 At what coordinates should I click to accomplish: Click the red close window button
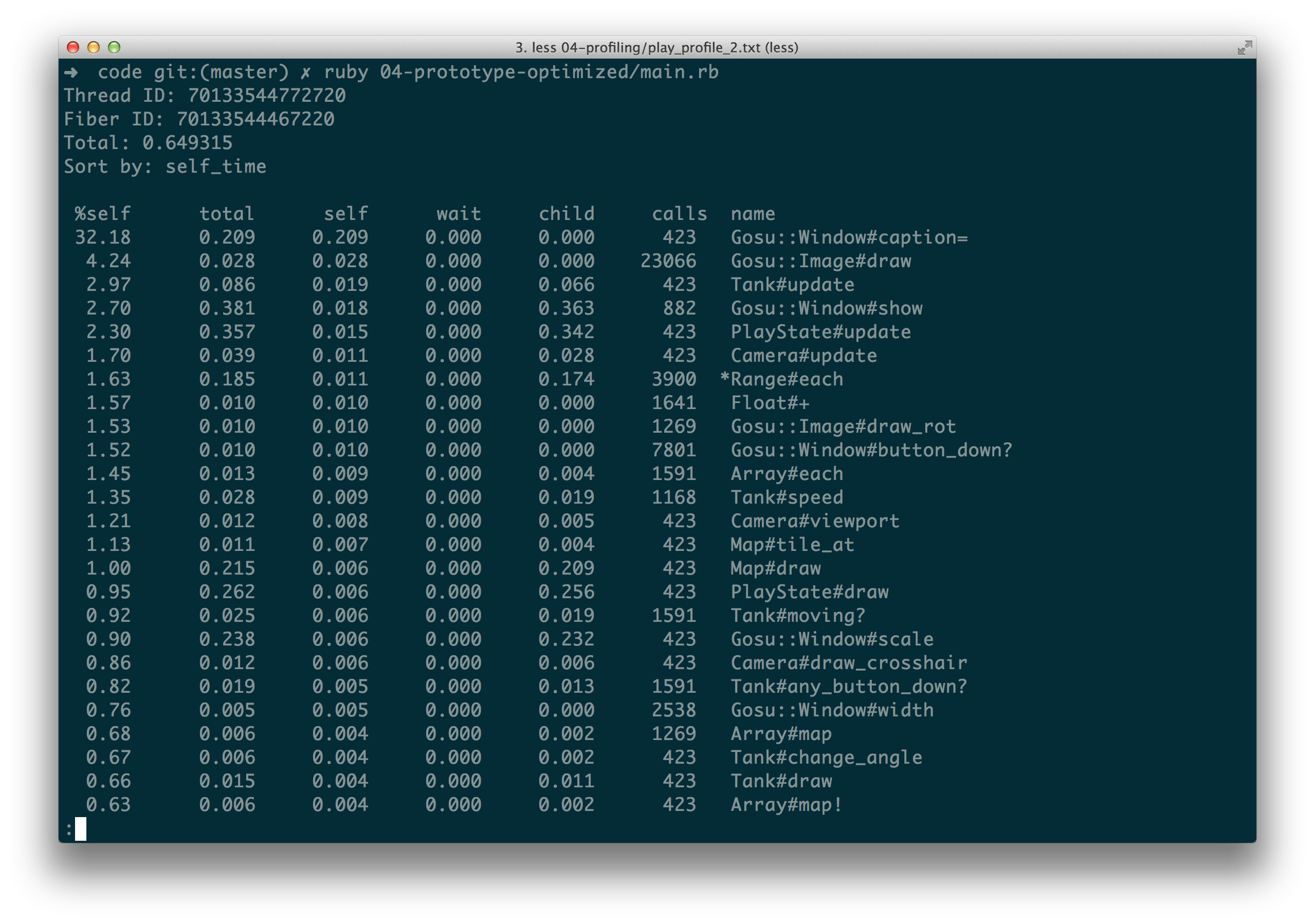(x=72, y=47)
